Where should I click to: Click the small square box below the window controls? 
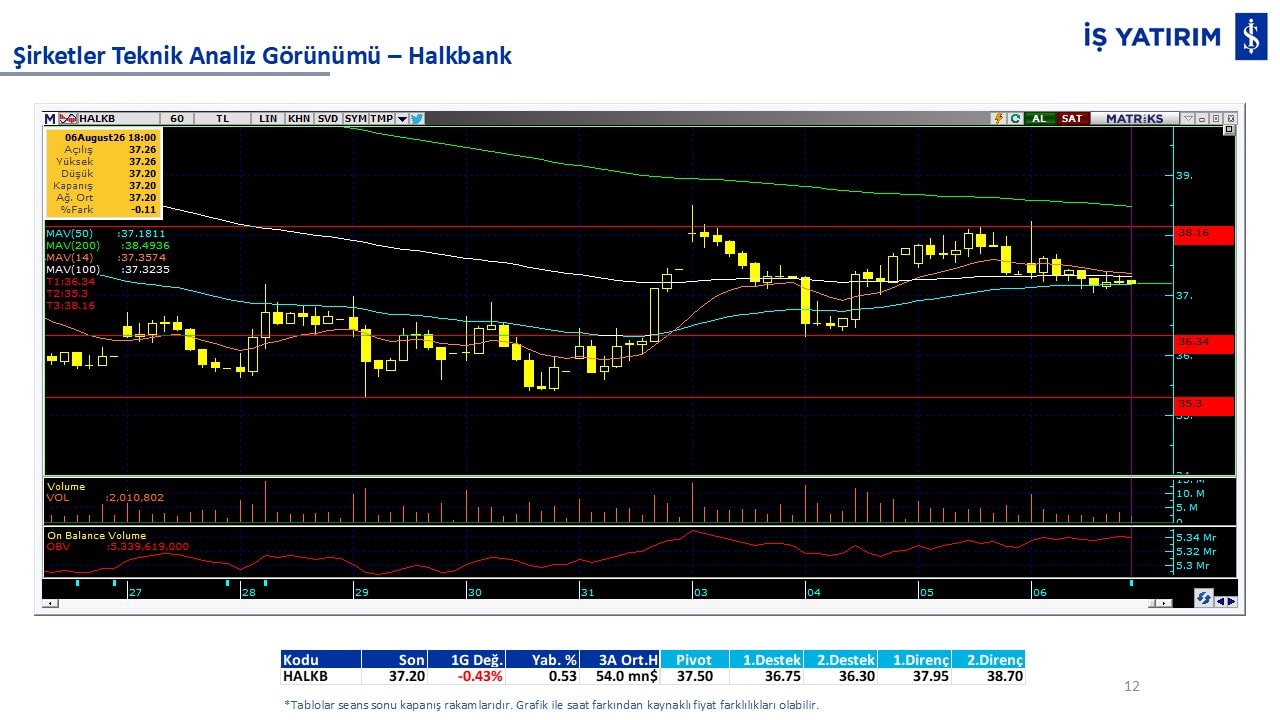(1229, 130)
